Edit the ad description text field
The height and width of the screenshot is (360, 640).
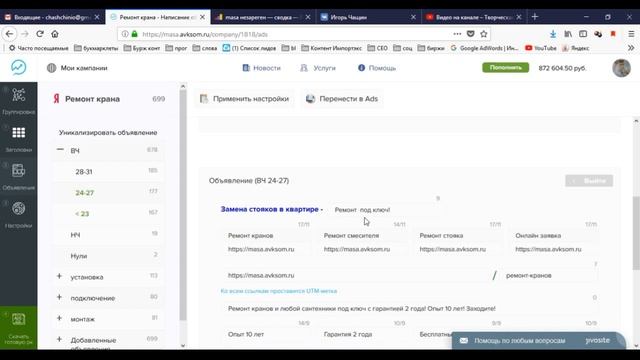tap(409, 309)
